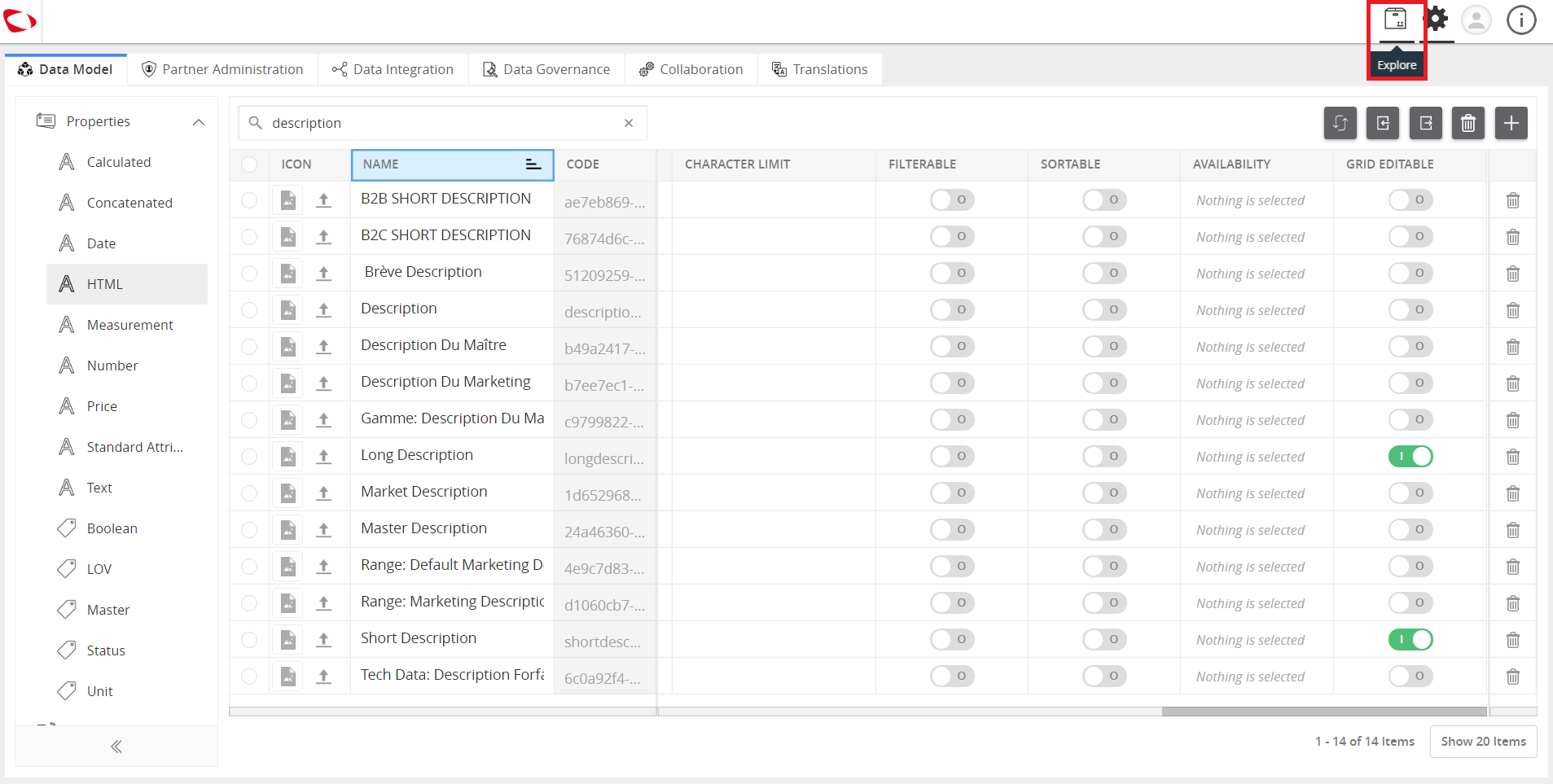Screen dimensions: 1553x784
Task: Switch to the Data Governance tab
Action: pos(546,69)
